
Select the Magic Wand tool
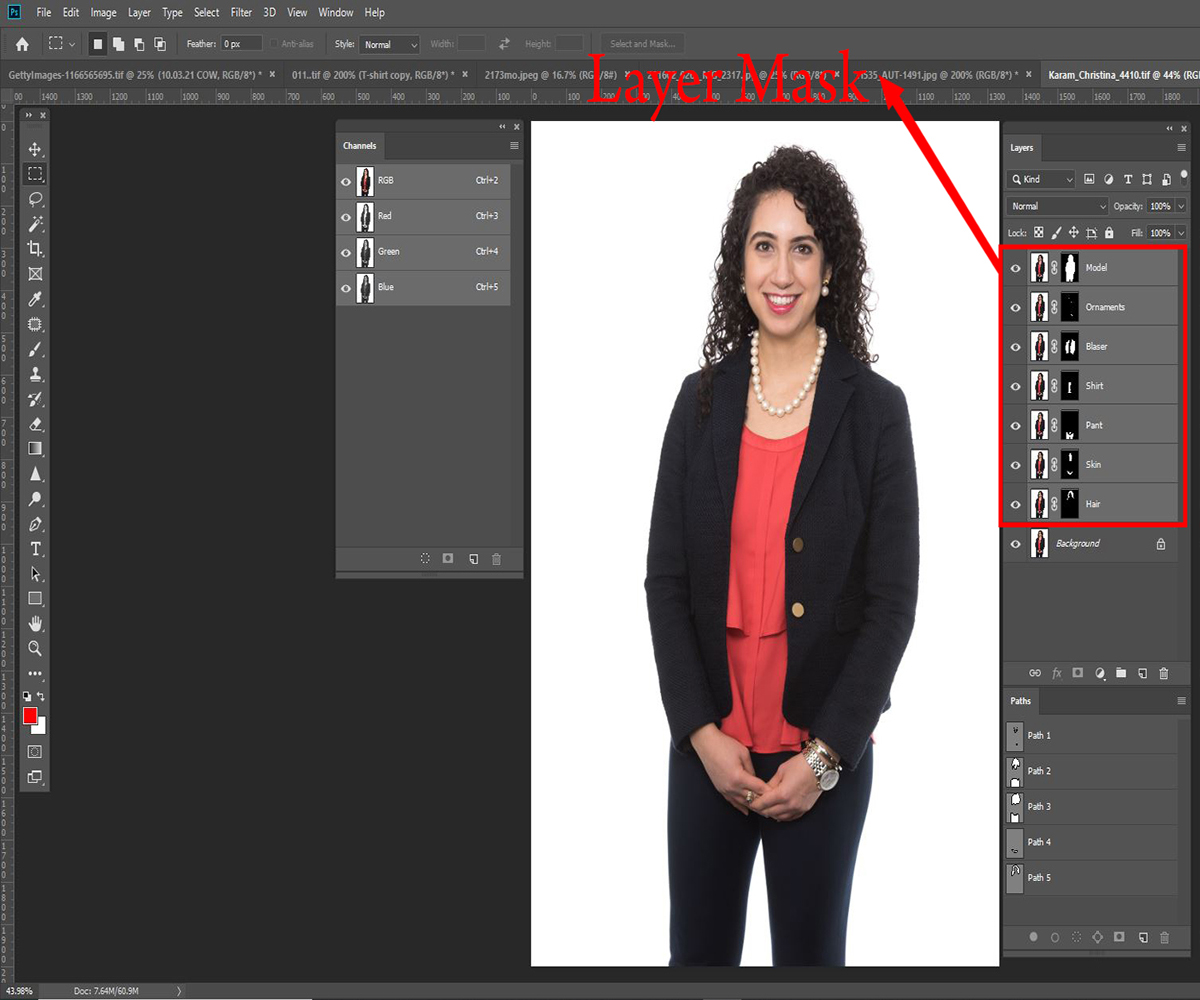(35, 224)
